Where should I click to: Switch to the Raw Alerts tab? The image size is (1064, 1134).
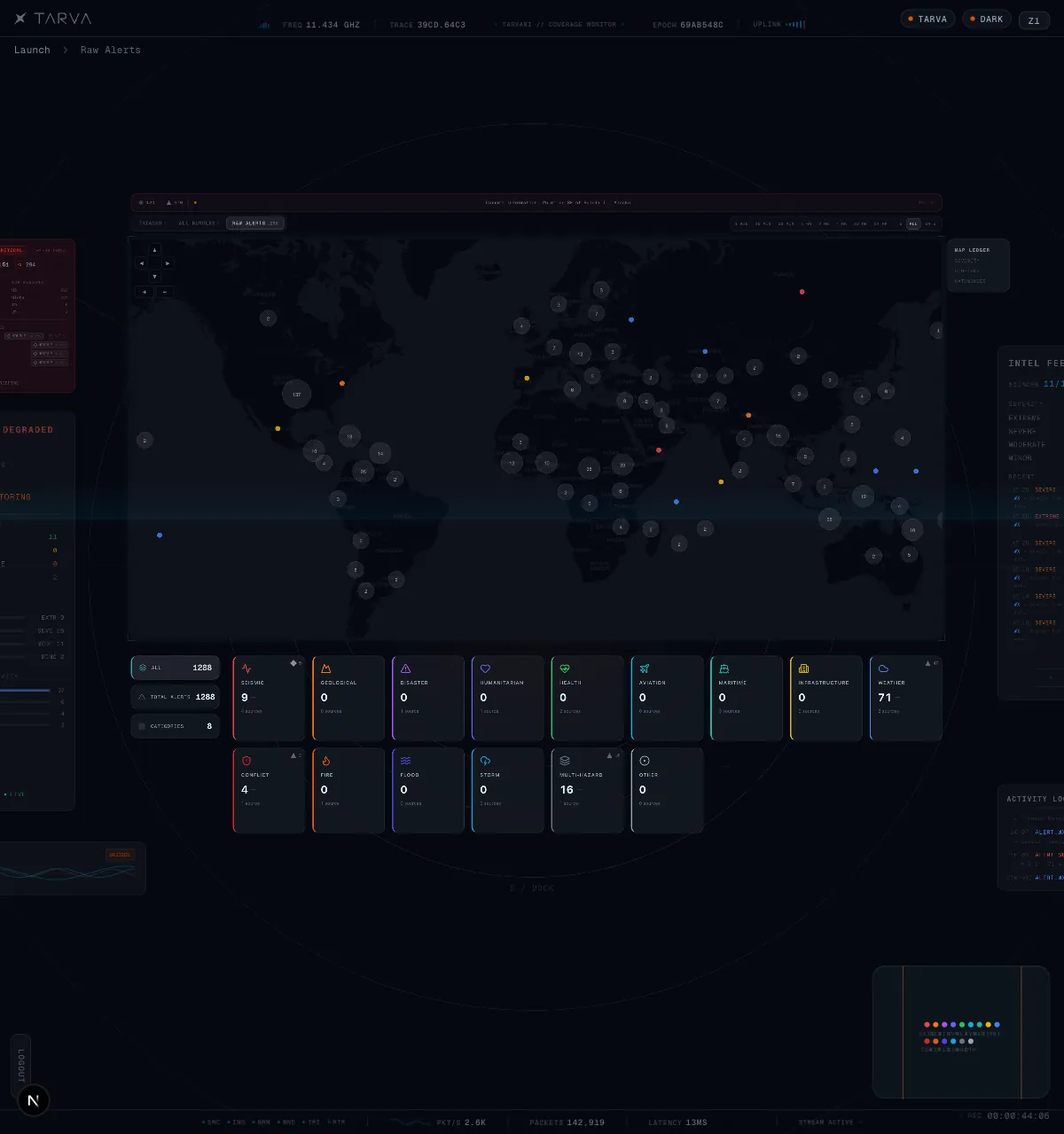pyautogui.click(x=255, y=223)
